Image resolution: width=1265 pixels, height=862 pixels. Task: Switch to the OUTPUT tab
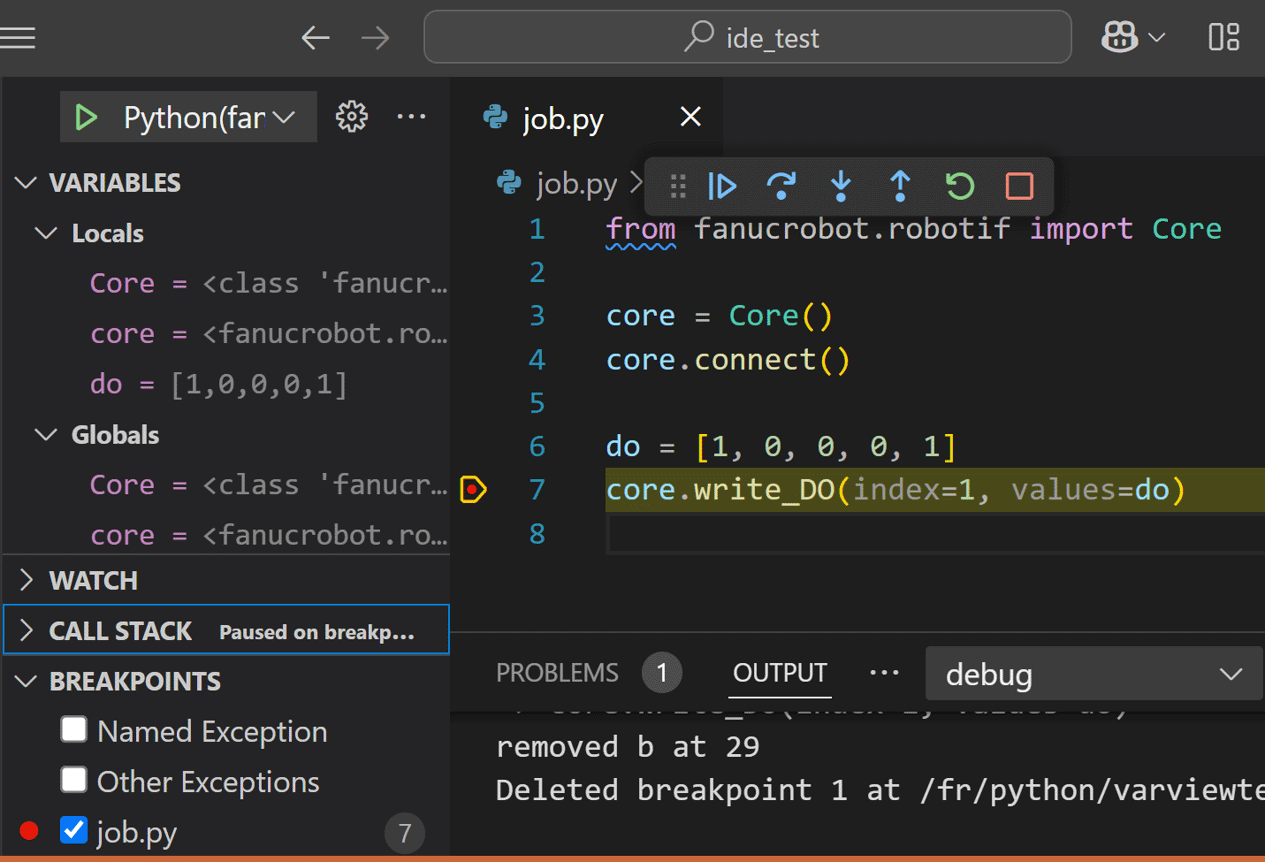click(780, 672)
